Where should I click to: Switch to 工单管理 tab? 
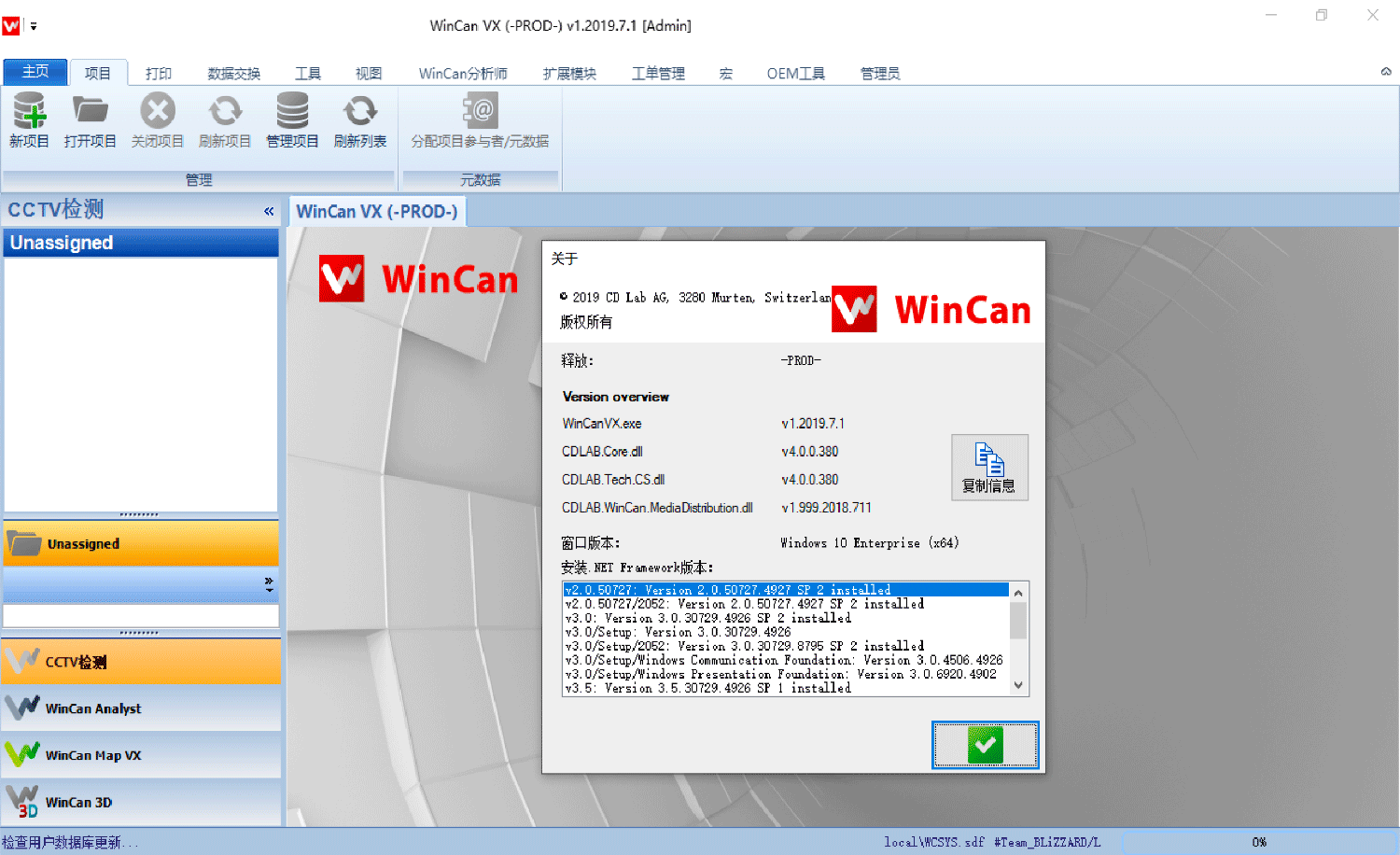click(x=658, y=74)
